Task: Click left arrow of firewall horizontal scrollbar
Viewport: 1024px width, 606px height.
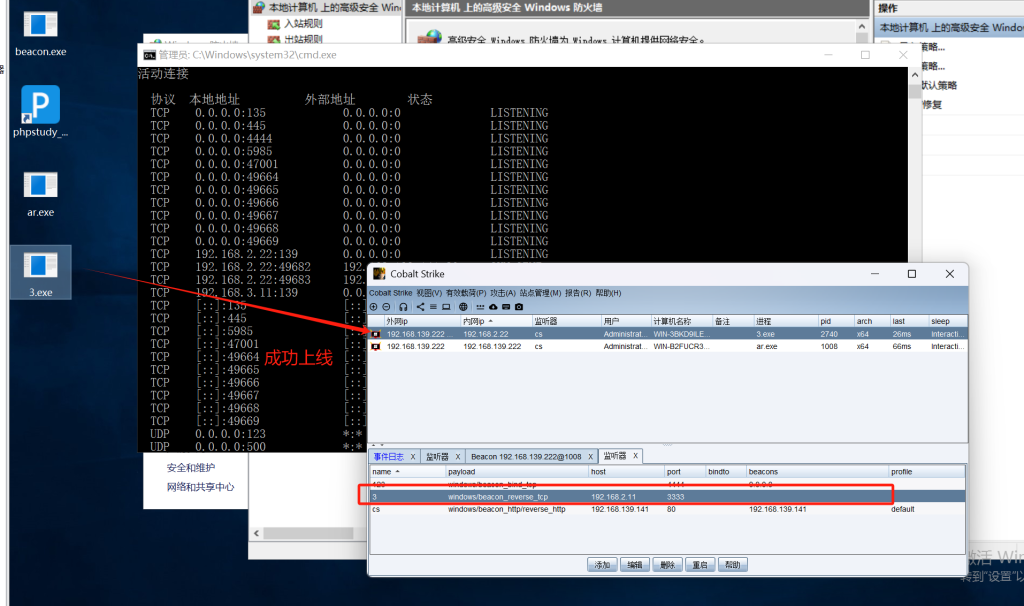Action: pyautogui.click(x=257, y=534)
